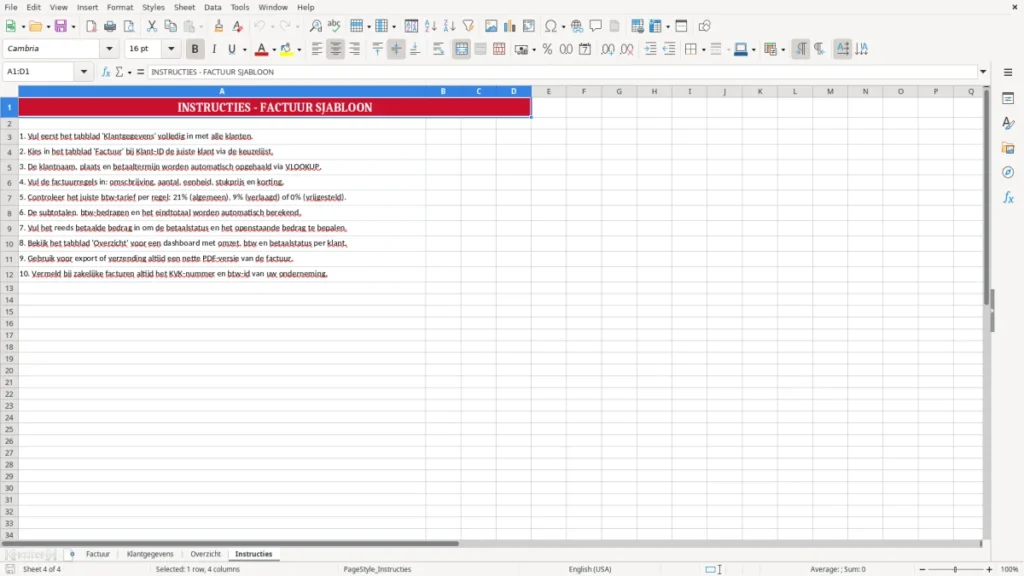Toggle Center Horizontally alignment
This screenshot has width=1024, height=576.
click(x=336, y=49)
